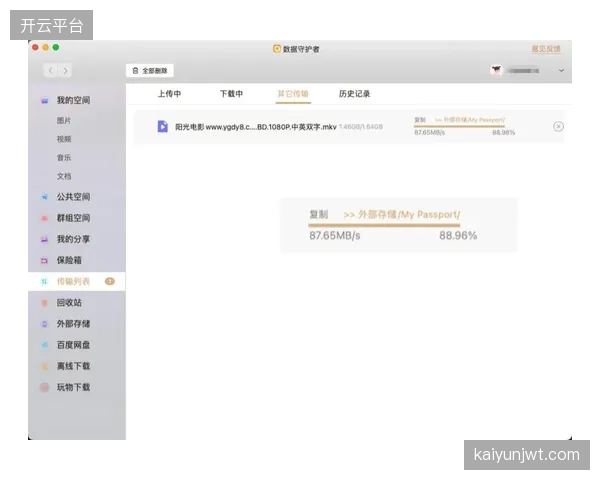The width and height of the screenshot is (600, 480).
Task: Switch to the 上传中 tab
Action: click(x=170, y=94)
